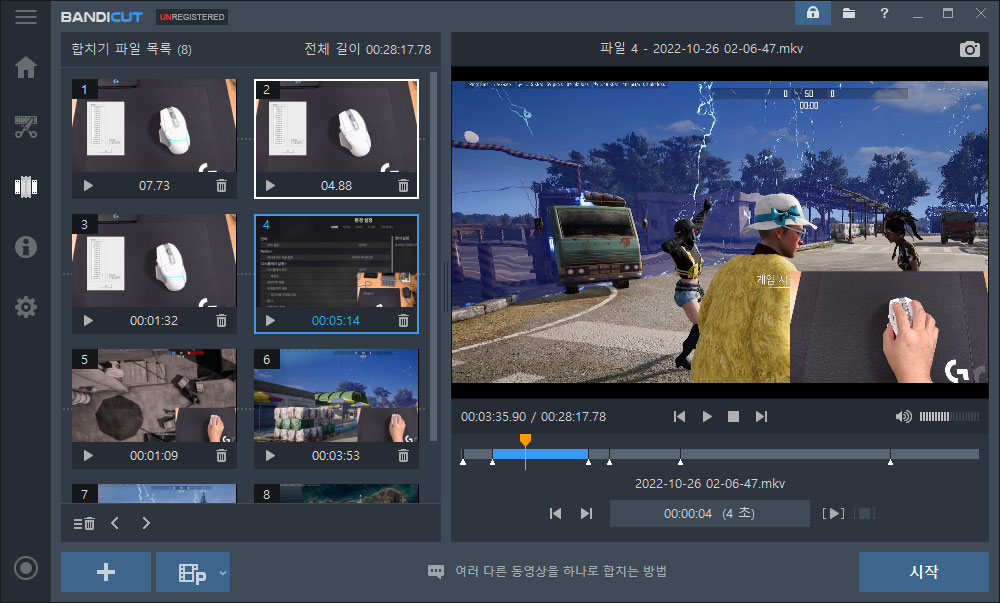Open the help question mark
The width and height of the screenshot is (1000, 603).
tap(884, 13)
